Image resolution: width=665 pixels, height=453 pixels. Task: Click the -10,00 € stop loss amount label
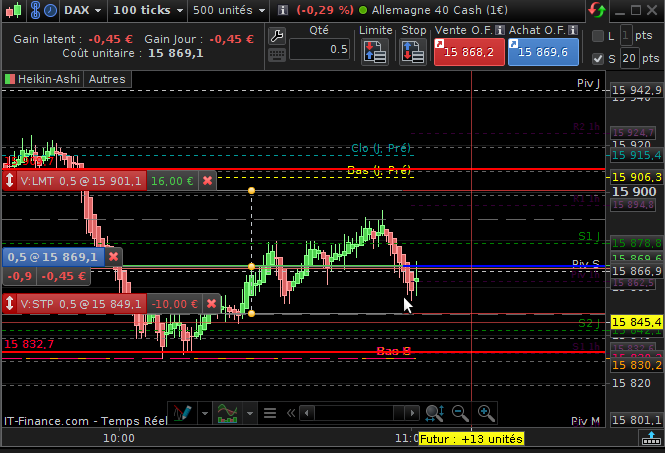coord(174,304)
